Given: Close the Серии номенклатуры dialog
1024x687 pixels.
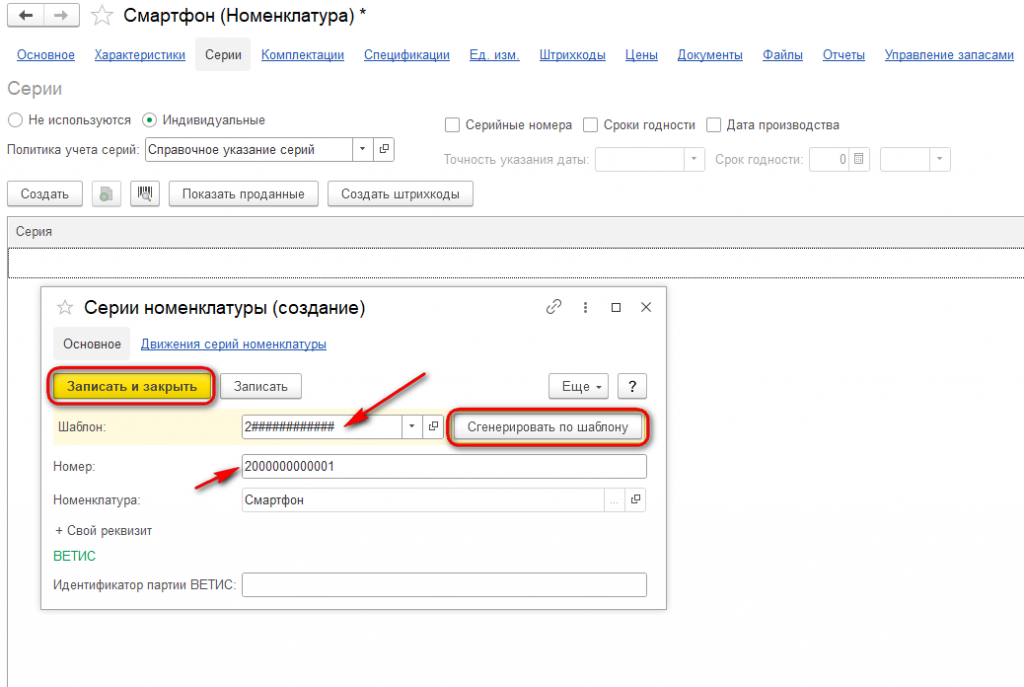Looking at the screenshot, I should coord(646,307).
